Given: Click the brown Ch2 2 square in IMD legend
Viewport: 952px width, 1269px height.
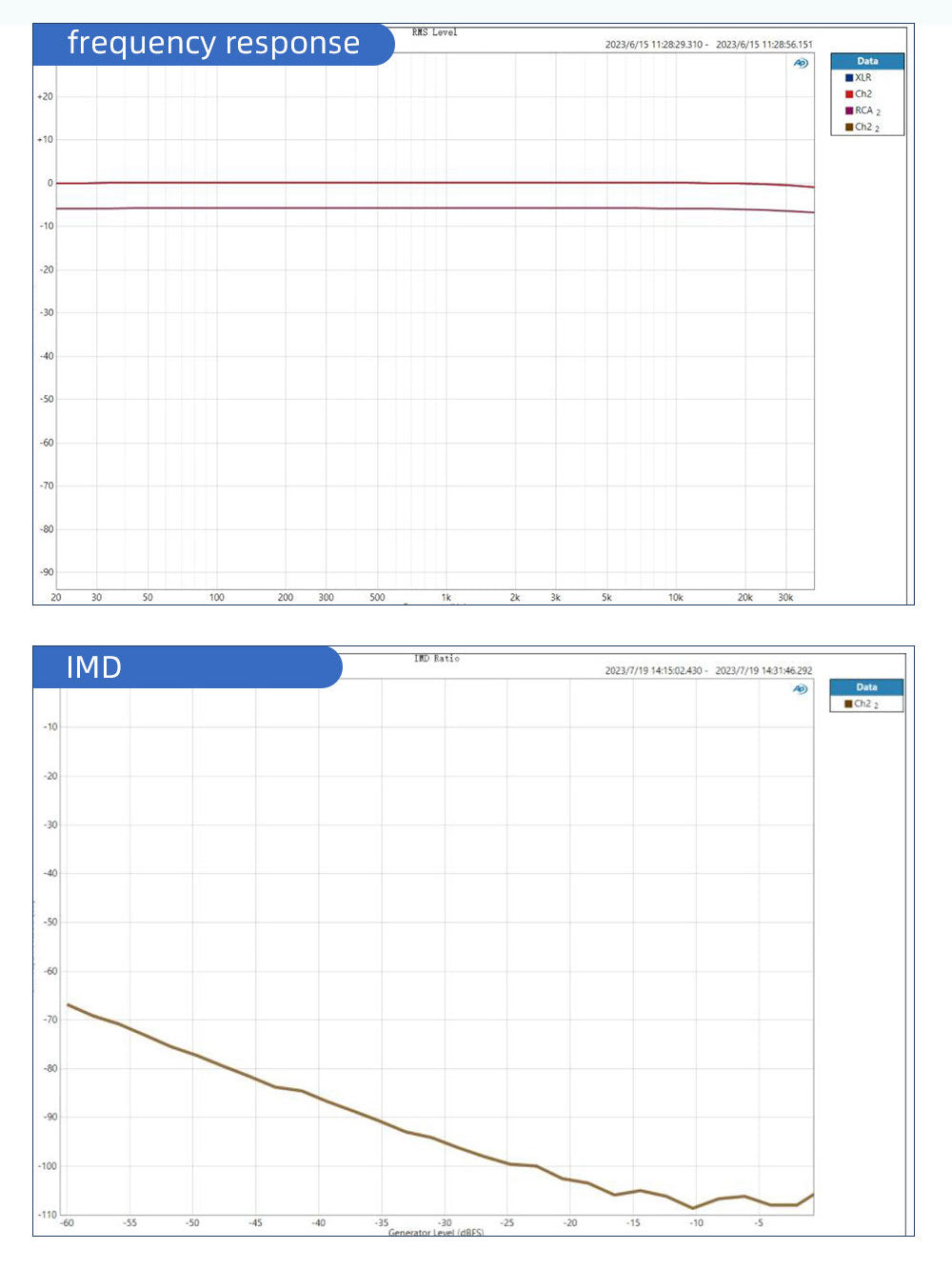Looking at the screenshot, I should (848, 704).
